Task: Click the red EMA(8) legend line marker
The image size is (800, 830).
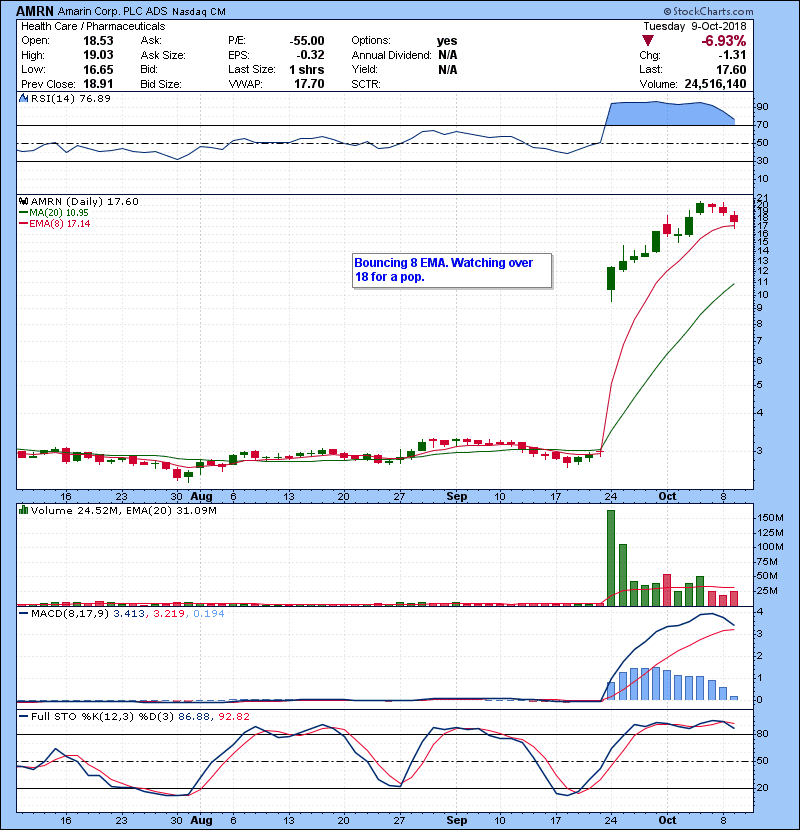Action: pyautogui.click(x=23, y=223)
